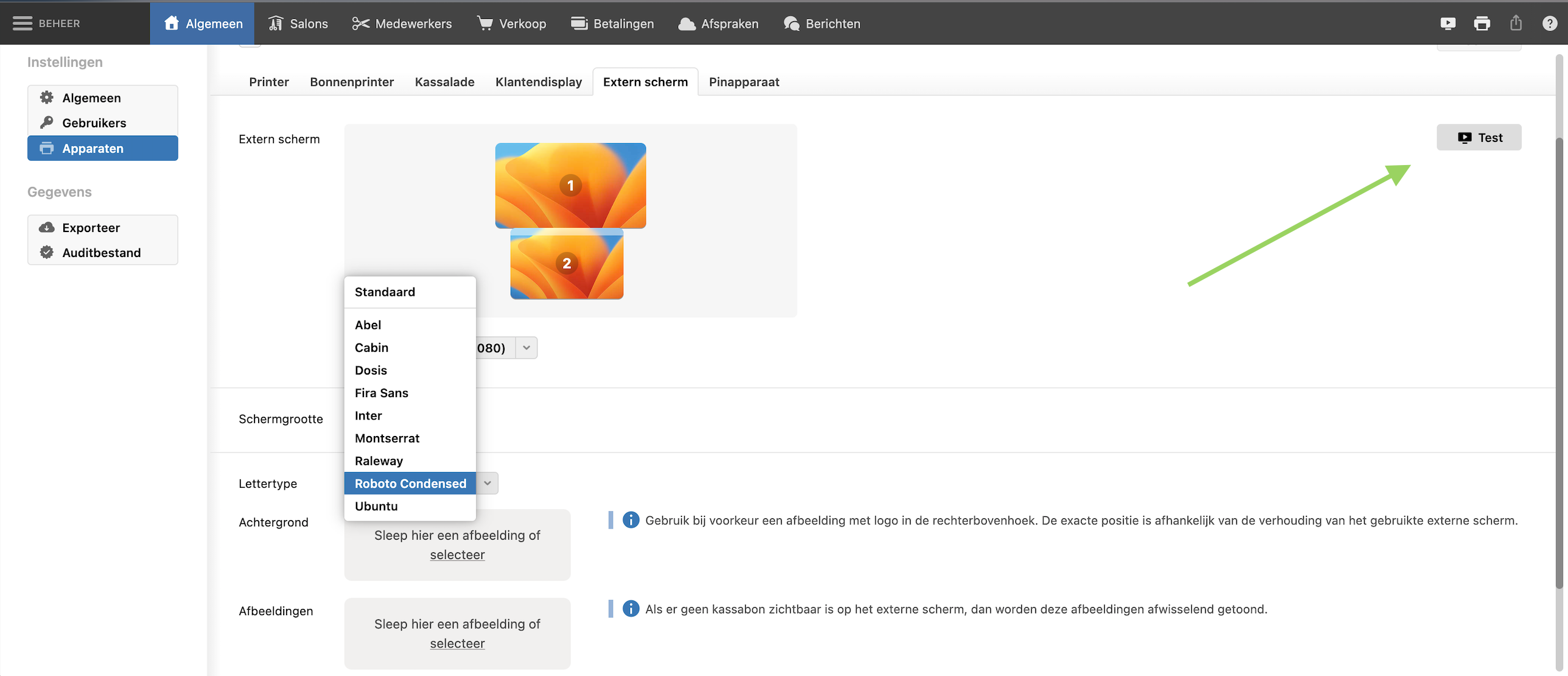Open Salons from the top navigation
The height and width of the screenshot is (676, 1568).
click(298, 23)
